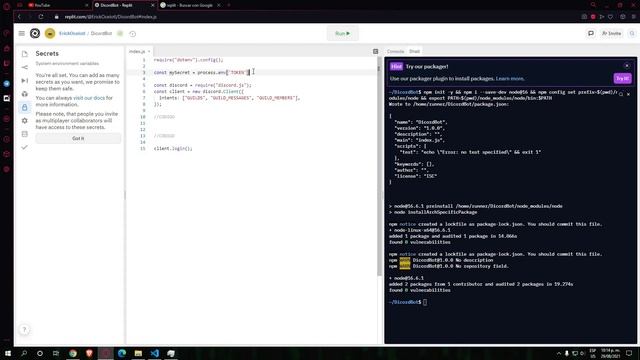This screenshot has height=360, width=640.
Task: Open the Files panel in the sidebar
Action: (x=24, y=54)
